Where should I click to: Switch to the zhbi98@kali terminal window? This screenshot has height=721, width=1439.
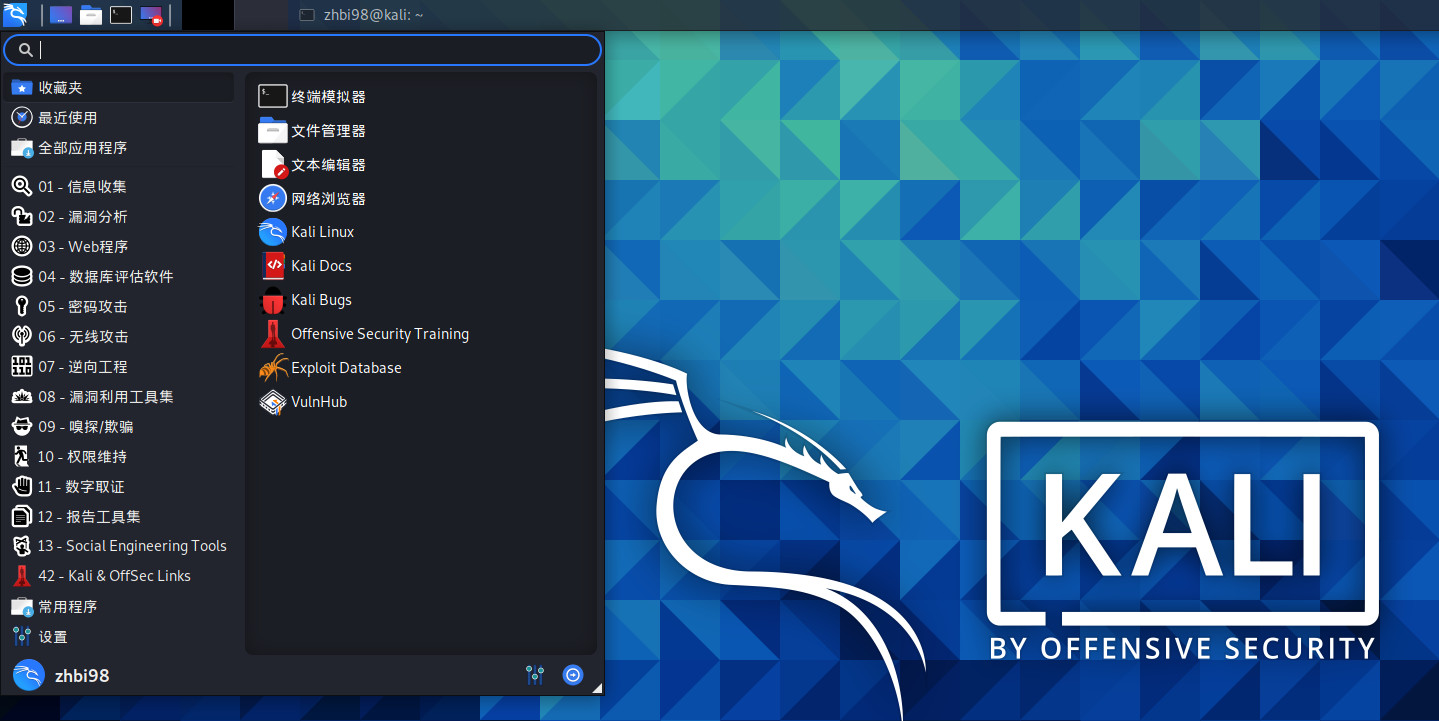tap(361, 15)
